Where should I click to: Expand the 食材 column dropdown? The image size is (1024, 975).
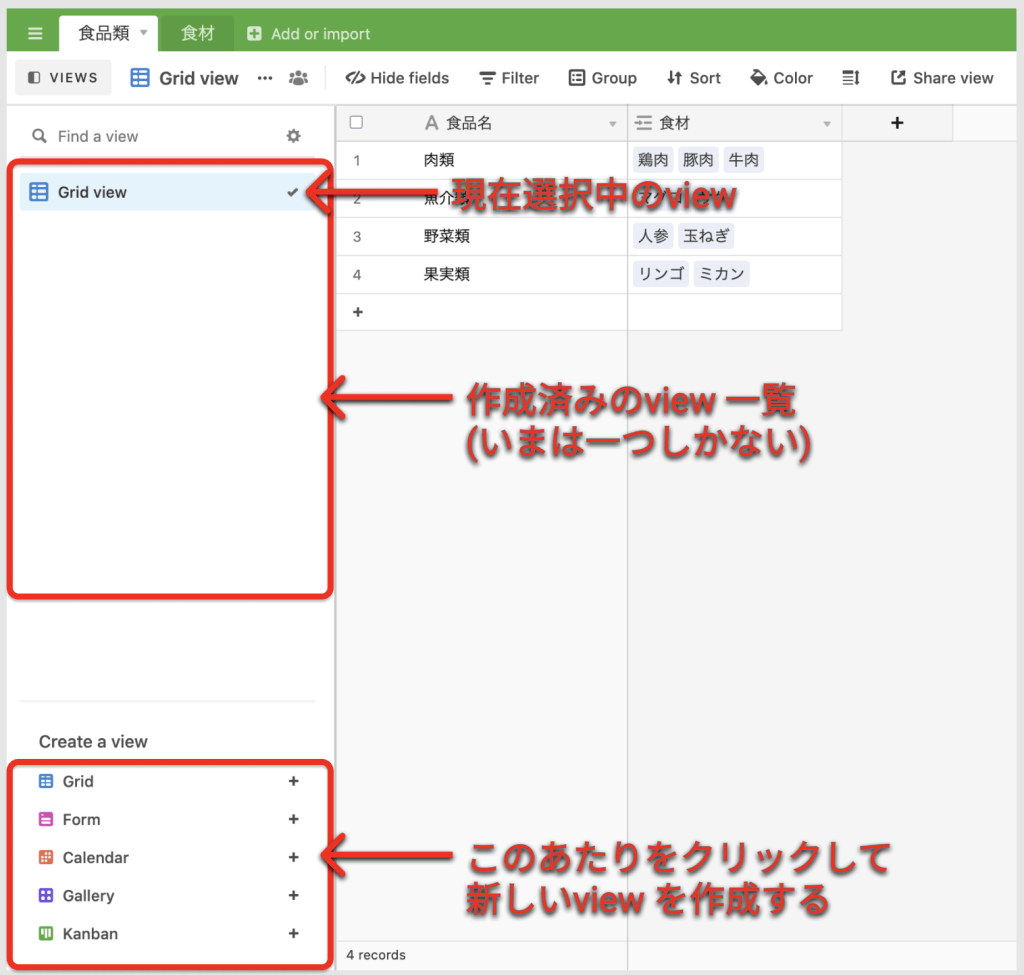[x=827, y=124]
